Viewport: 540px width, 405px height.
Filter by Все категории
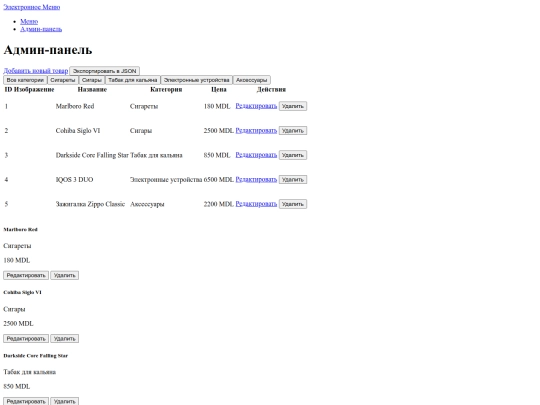pyautogui.click(x=25, y=80)
